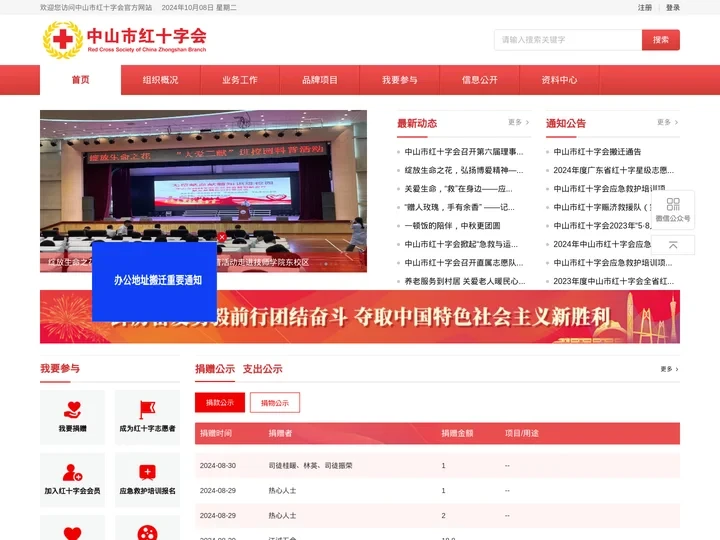Image resolution: width=720 pixels, height=540 pixels.
Task: Open news “赠人玫瑰，手有余香”
Action: pos(459,207)
